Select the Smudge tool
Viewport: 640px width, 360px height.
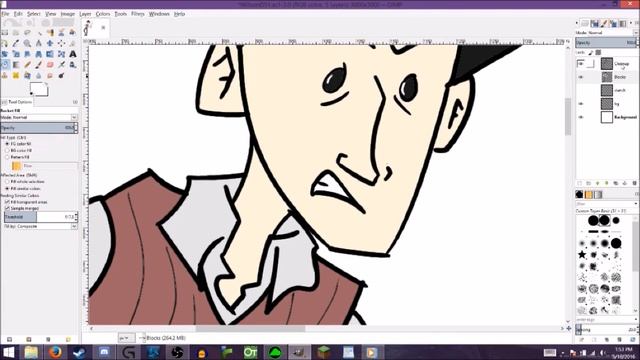(50, 76)
